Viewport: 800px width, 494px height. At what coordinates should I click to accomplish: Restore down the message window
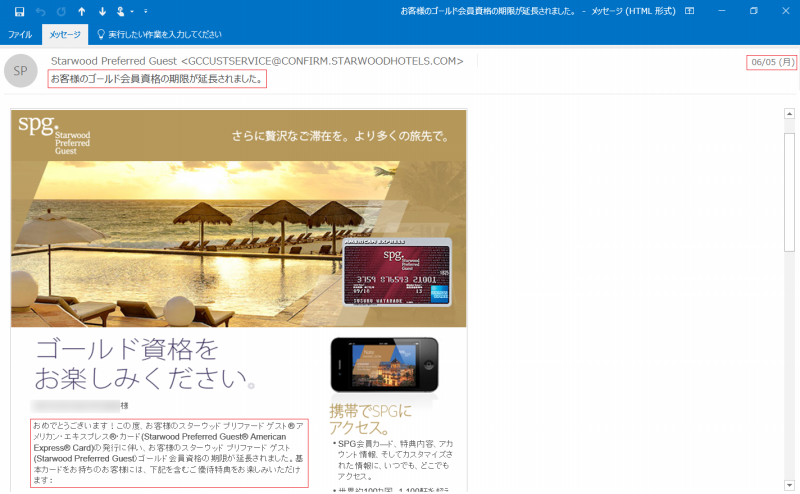tap(754, 11)
